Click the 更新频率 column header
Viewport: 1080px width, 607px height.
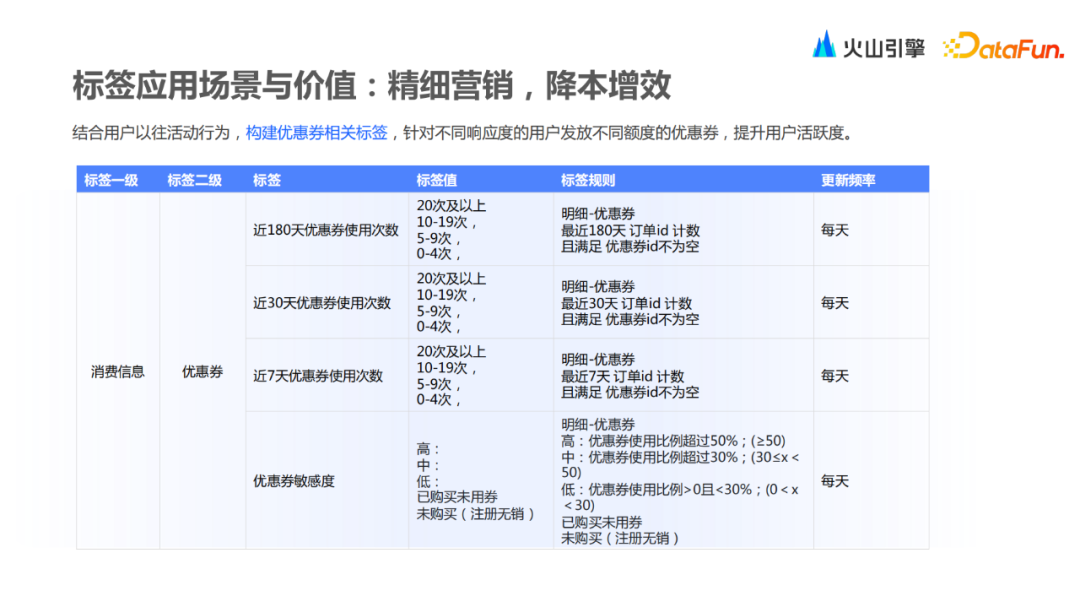pyautogui.click(x=846, y=178)
